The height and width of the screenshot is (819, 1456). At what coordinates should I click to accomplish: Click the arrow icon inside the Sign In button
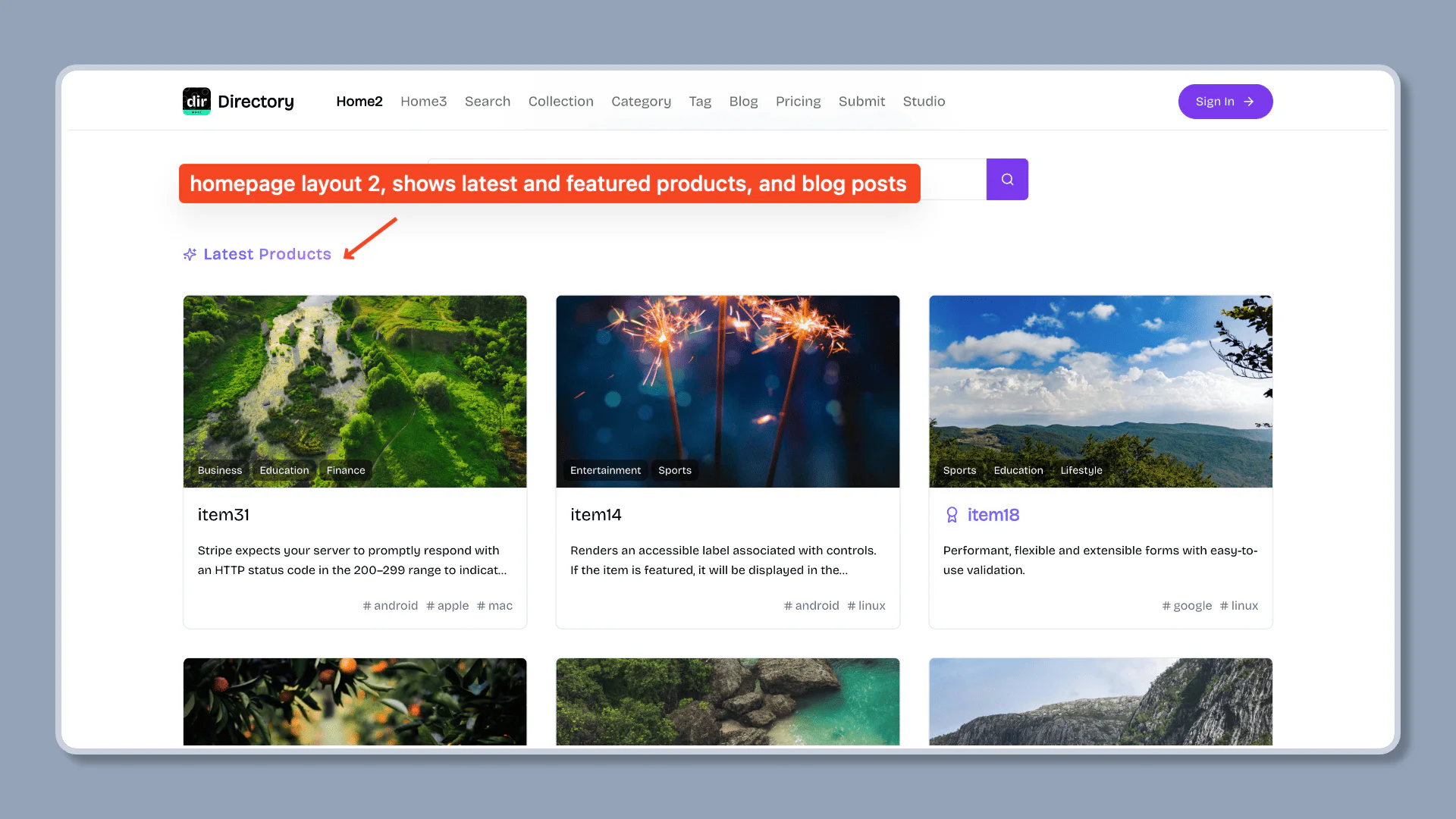tap(1249, 102)
